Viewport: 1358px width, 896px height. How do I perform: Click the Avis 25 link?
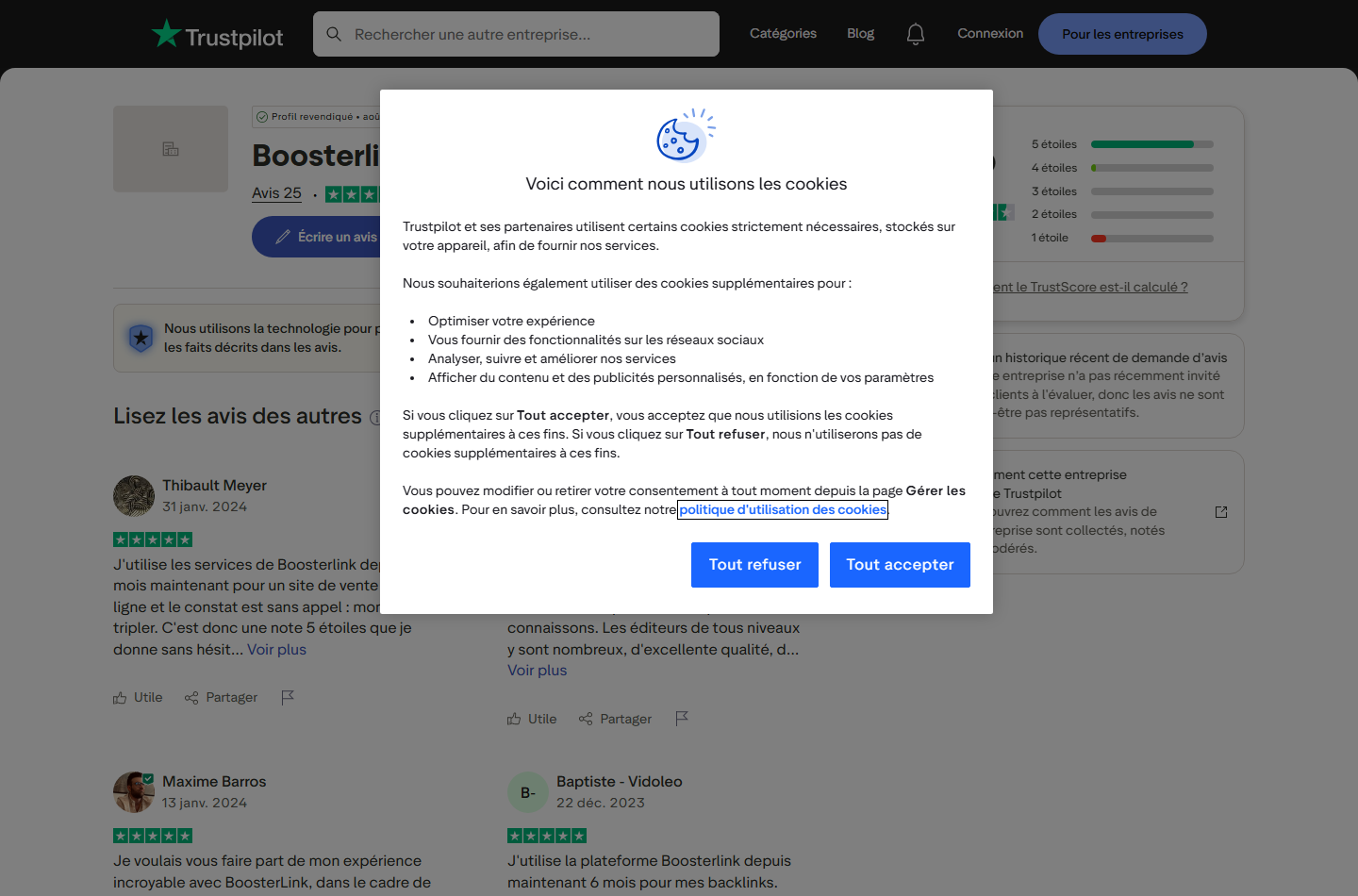276,193
